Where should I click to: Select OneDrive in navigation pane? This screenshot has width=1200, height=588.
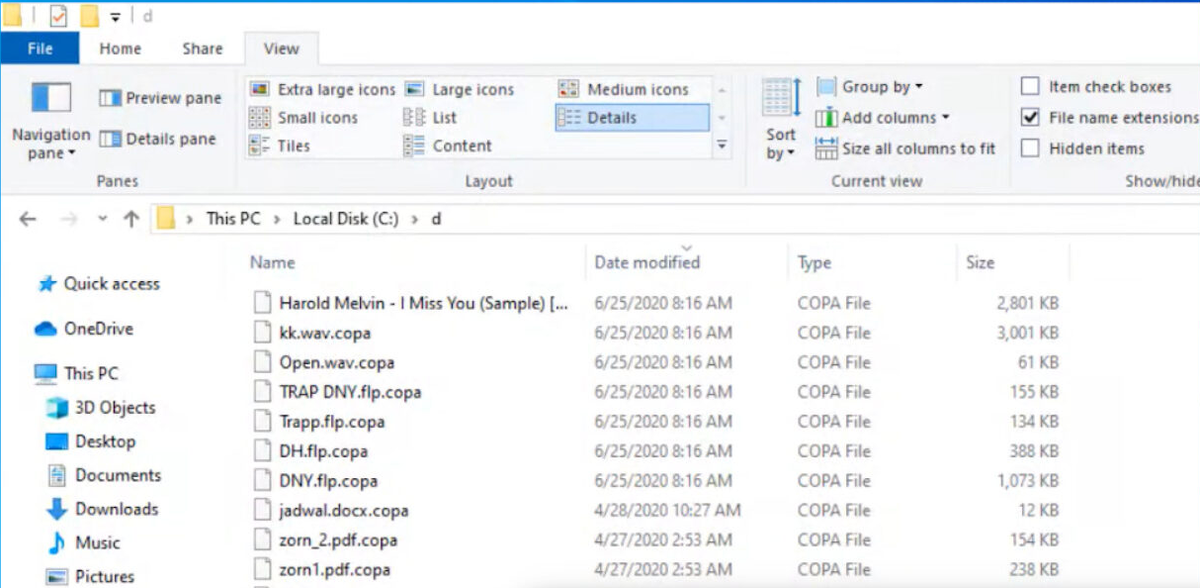pos(84,328)
